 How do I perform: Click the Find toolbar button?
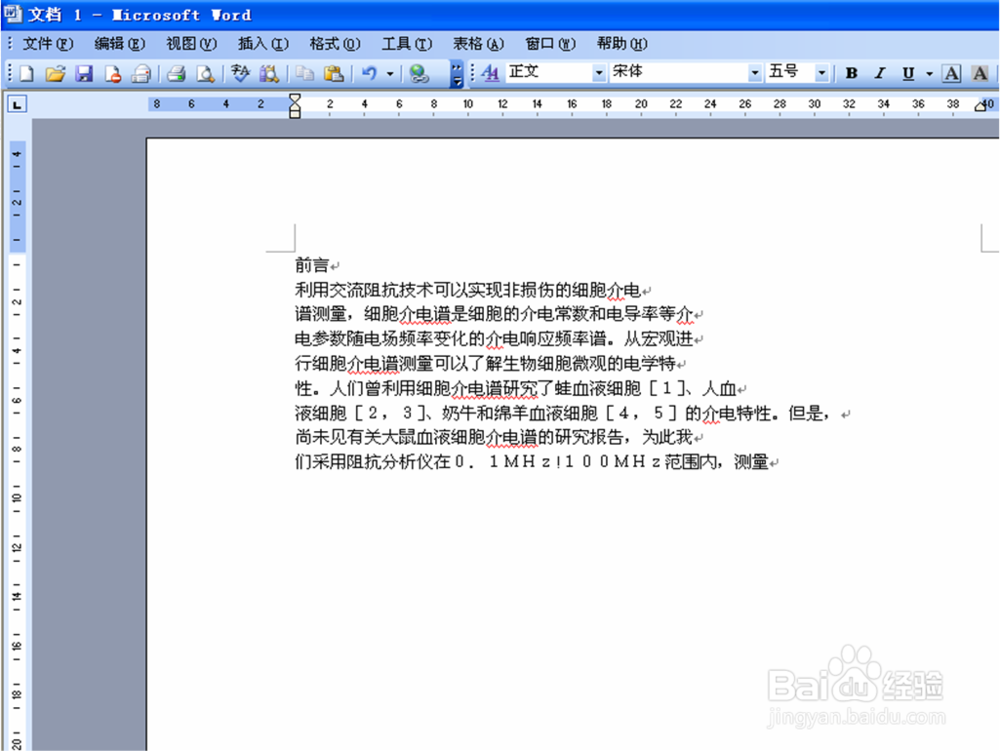point(268,72)
